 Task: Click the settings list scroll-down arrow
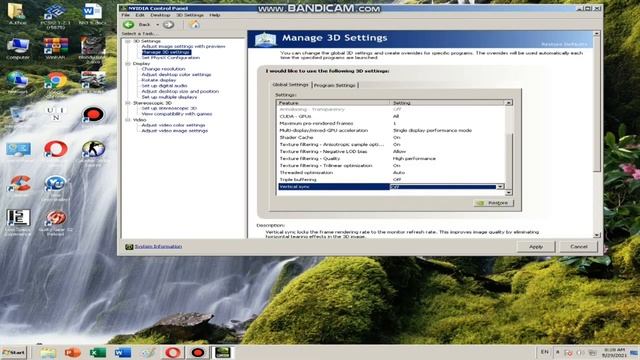click(509, 192)
